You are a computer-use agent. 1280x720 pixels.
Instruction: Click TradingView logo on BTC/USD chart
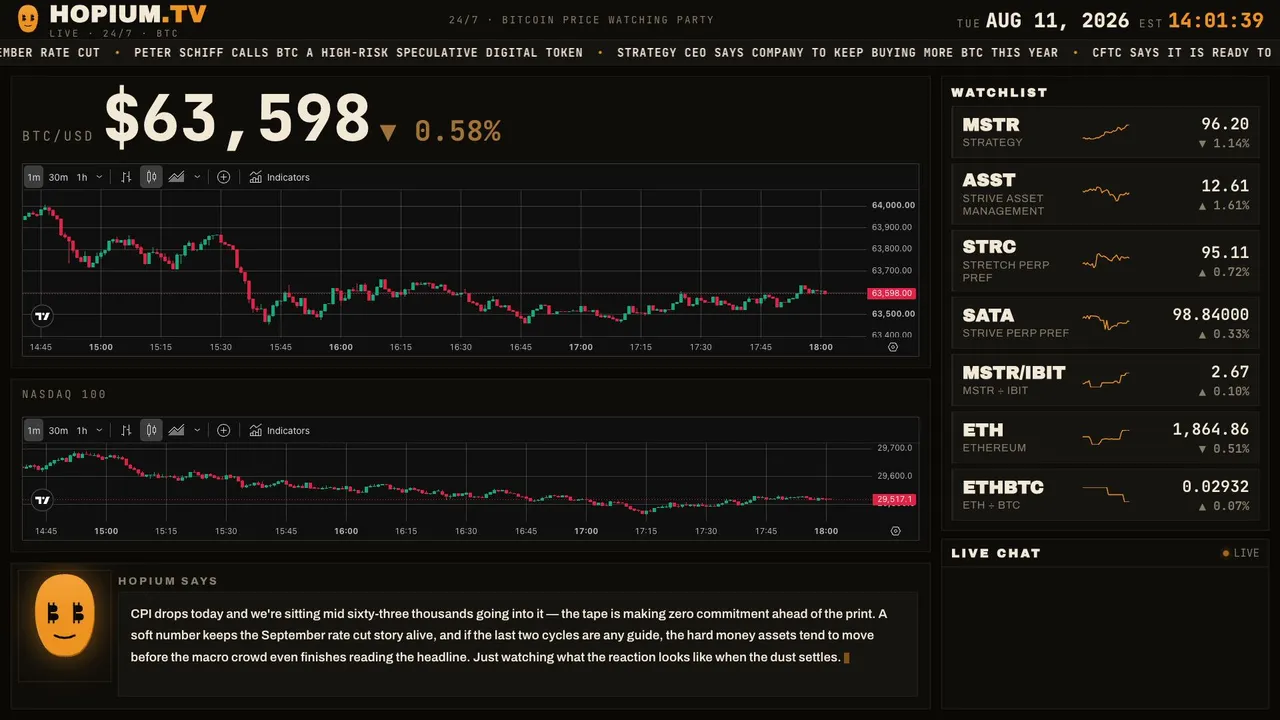point(42,316)
